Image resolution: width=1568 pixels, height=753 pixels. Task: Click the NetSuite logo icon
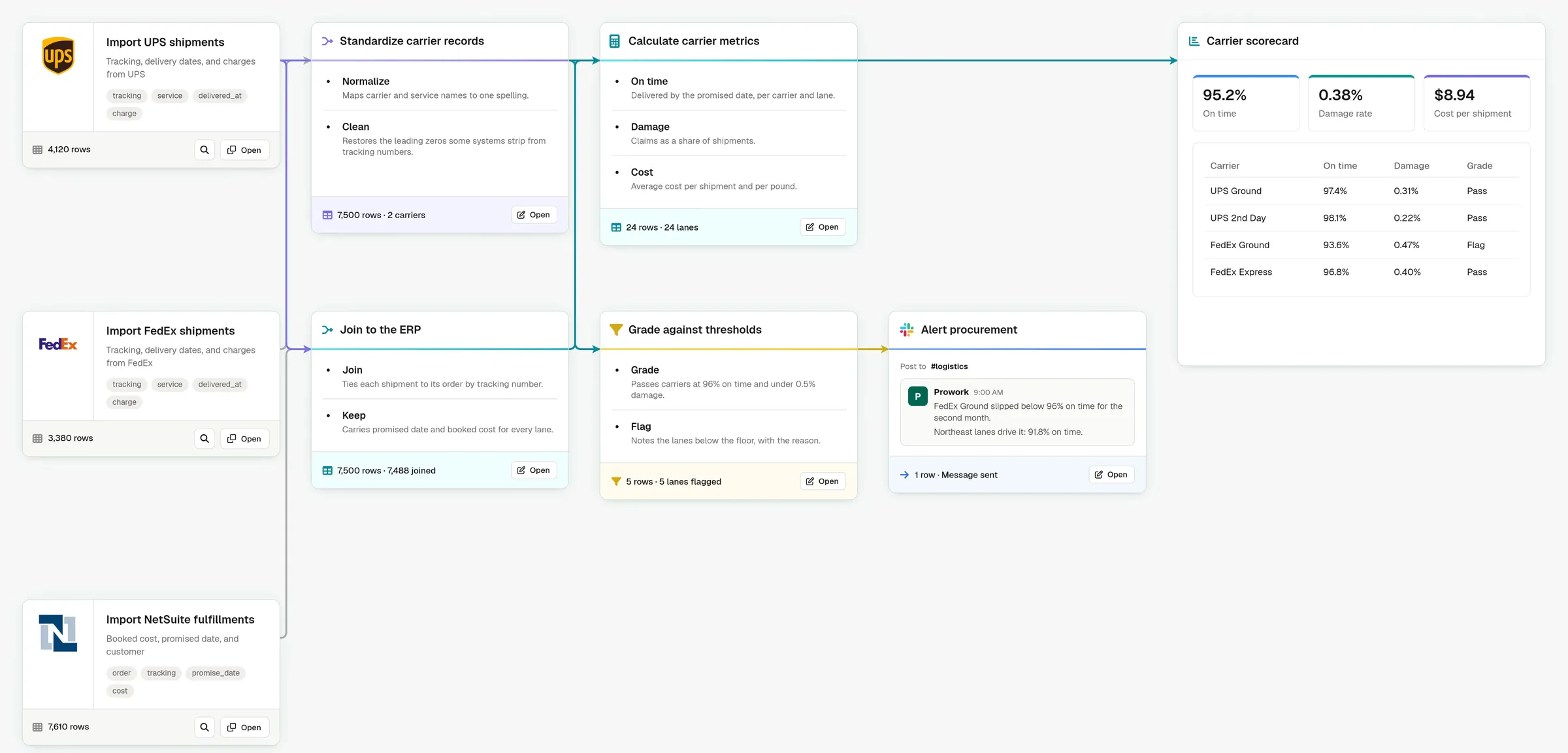pyautogui.click(x=58, y=633)
